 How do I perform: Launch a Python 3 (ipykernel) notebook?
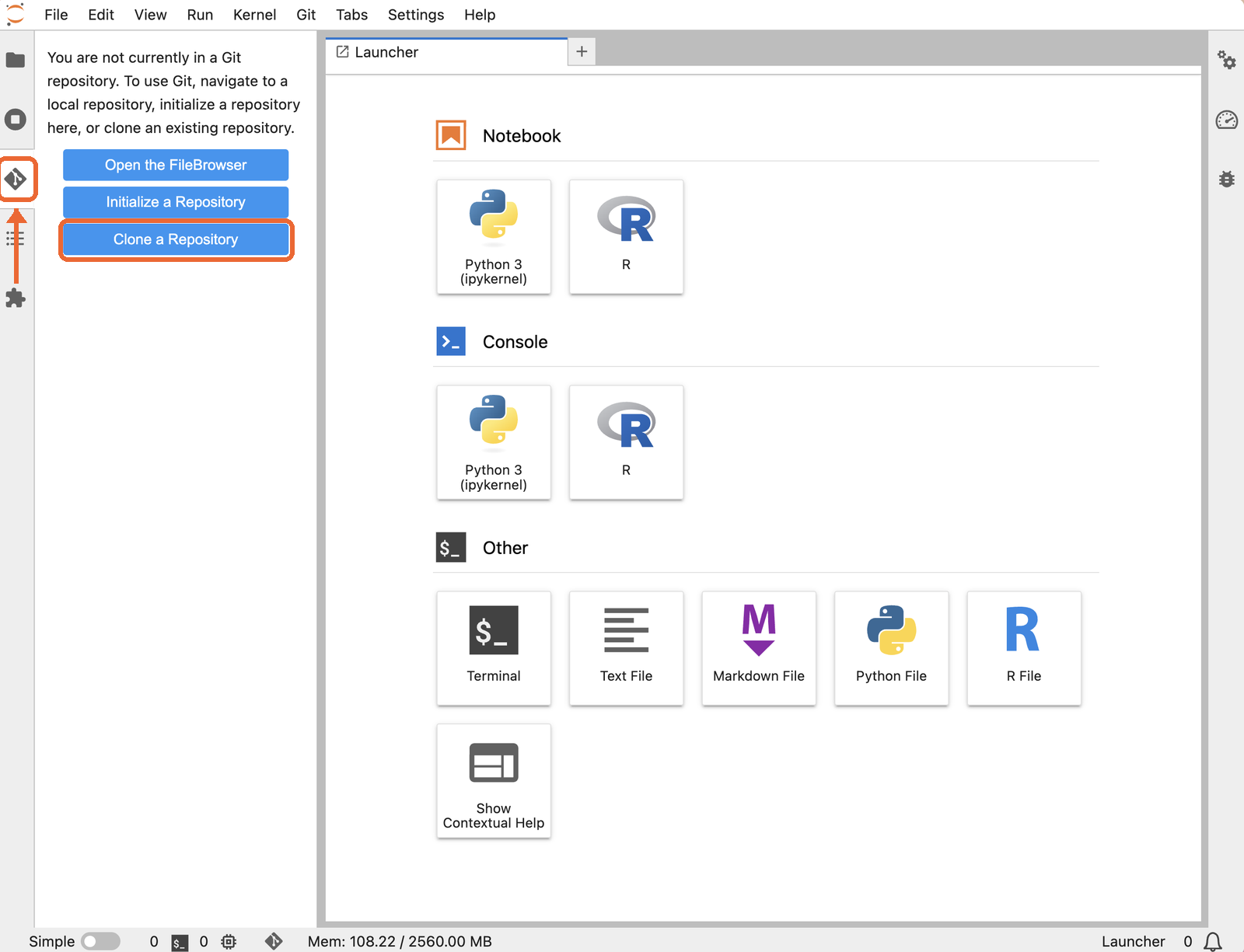coord(494,237)
